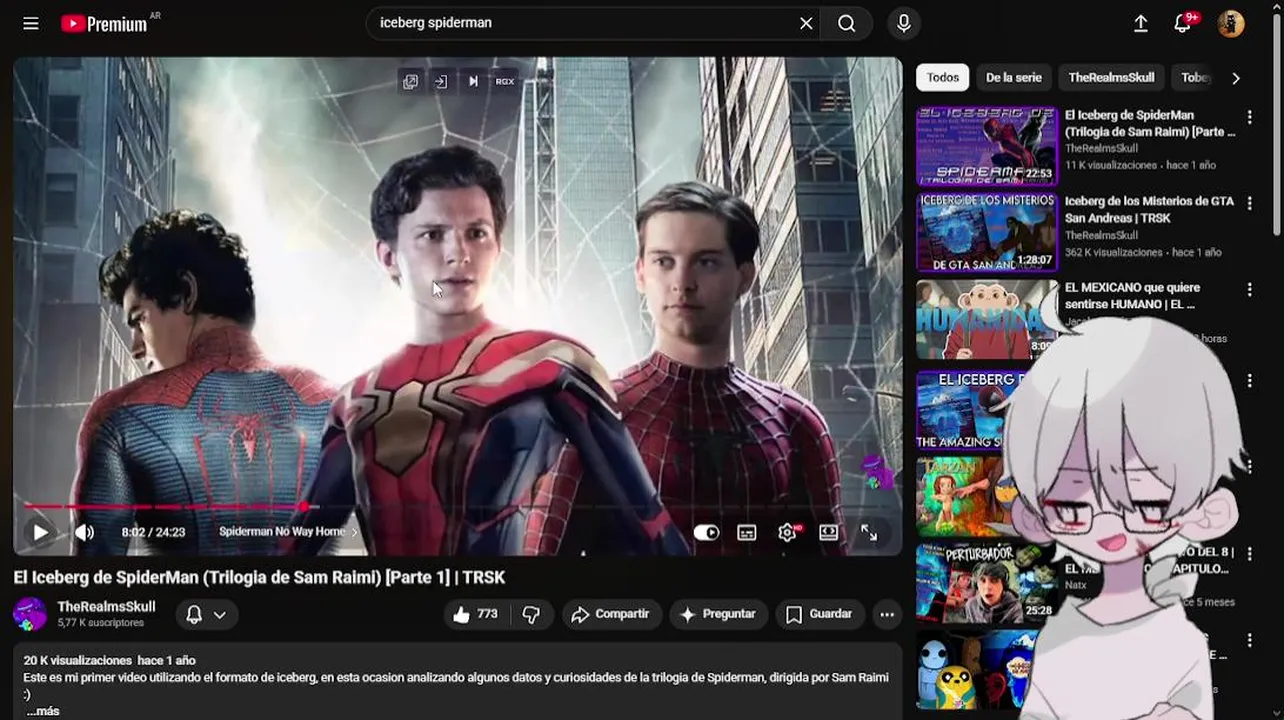Open TheRealmsSkull channel name link

[x=106, y=607]
